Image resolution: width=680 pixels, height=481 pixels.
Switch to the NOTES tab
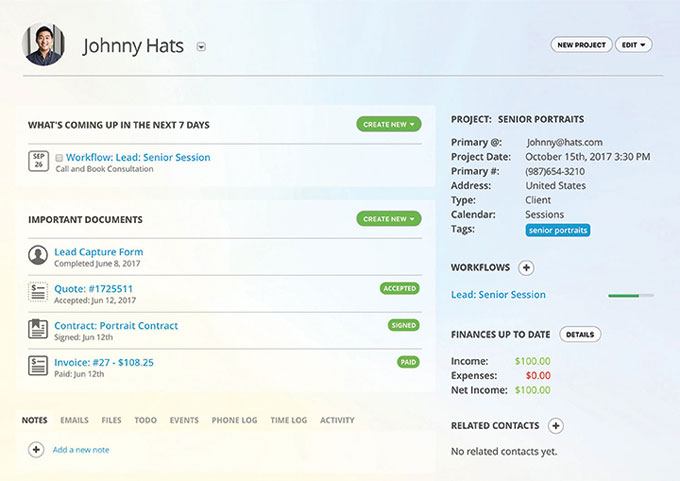pyautogui.click(x=34, y=420)
